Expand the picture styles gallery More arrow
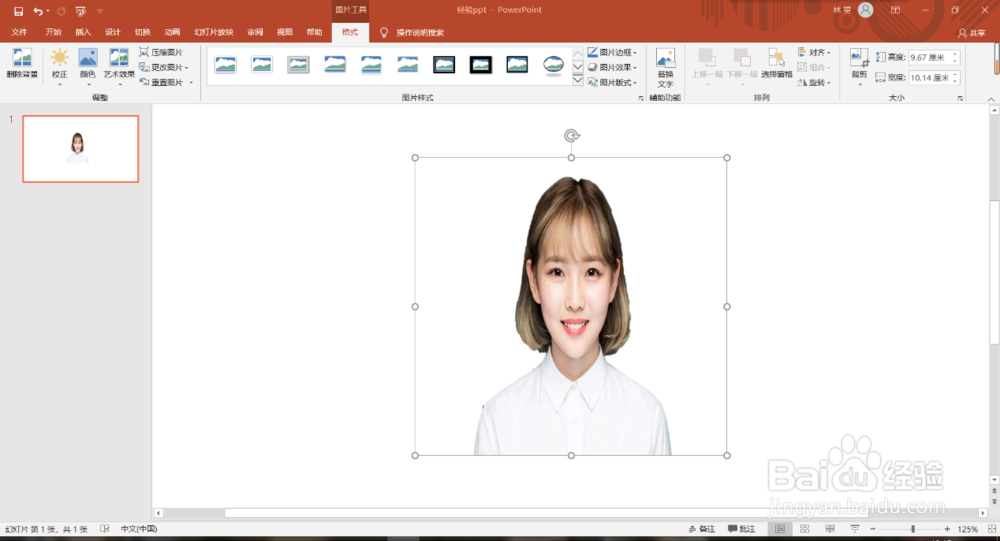 click(x=577, y=80)
